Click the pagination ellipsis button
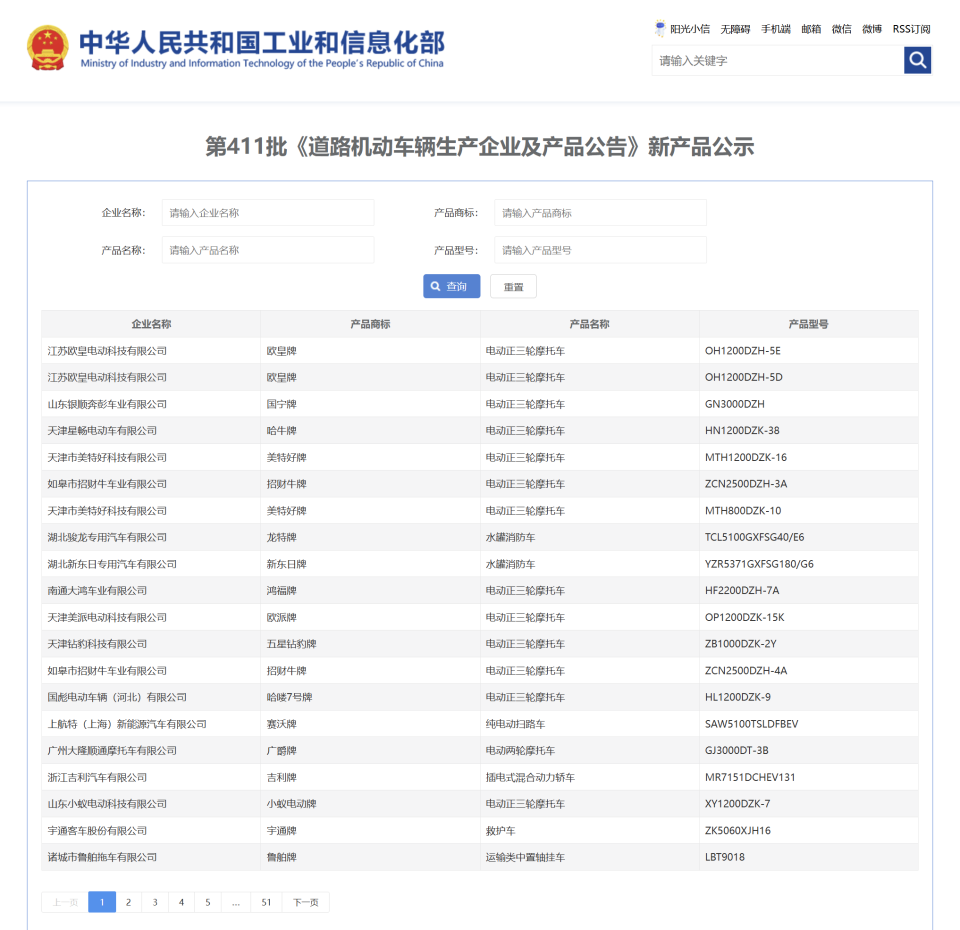960x930 pixels. pyautogui.click(x=236, y=902)
